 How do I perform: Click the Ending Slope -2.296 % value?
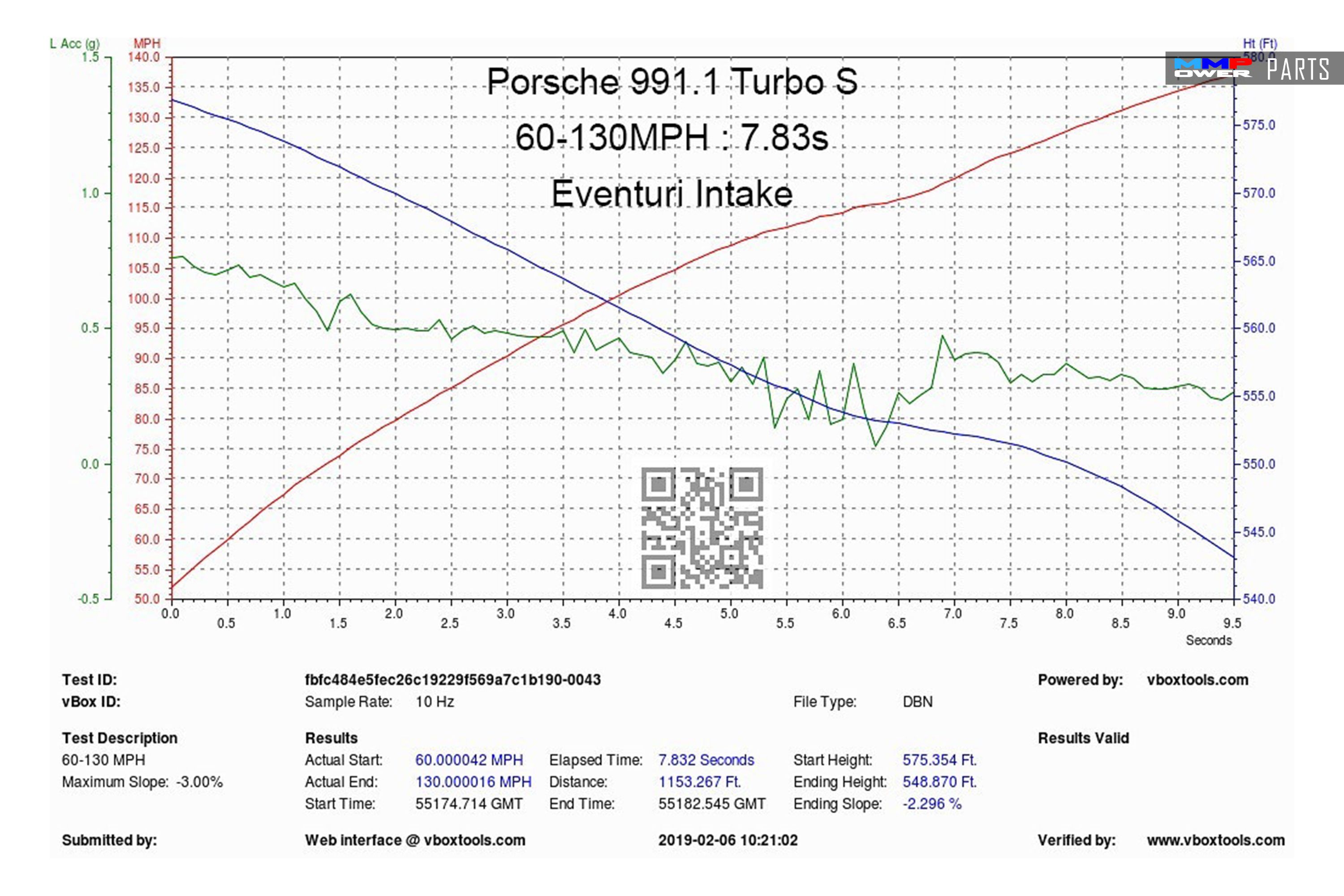coord(932,803)
